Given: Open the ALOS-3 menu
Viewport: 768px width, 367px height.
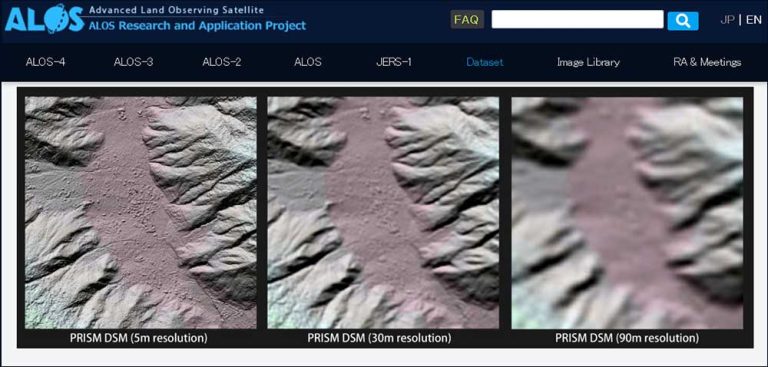Looking at the screenshot, I should tap(133, 62).
